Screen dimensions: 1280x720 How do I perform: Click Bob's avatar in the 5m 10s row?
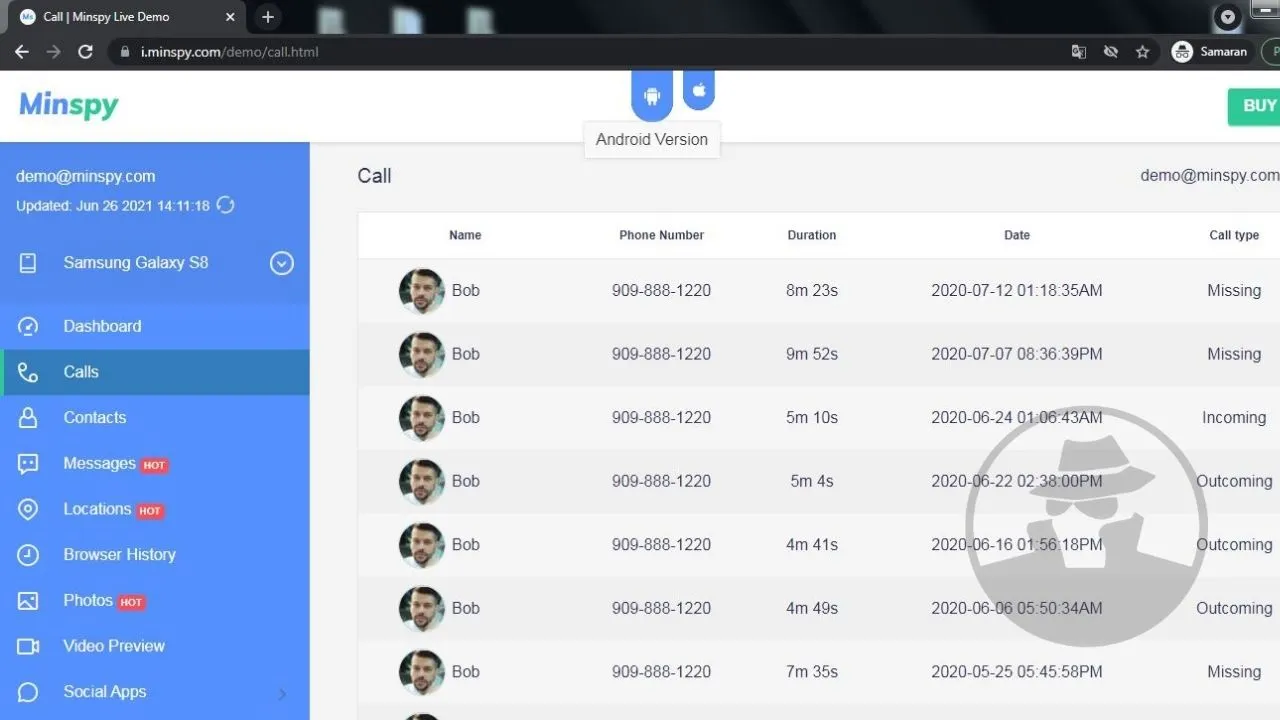point(422,418)
